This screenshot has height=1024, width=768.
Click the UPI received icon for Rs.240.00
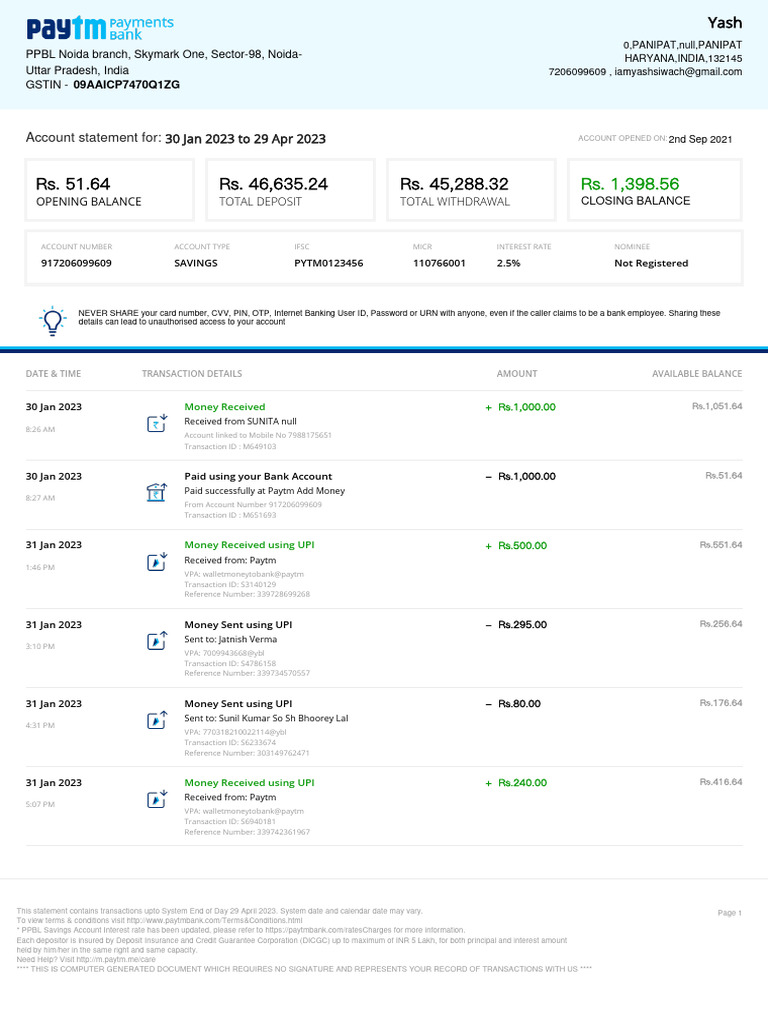tap(157, 799)
